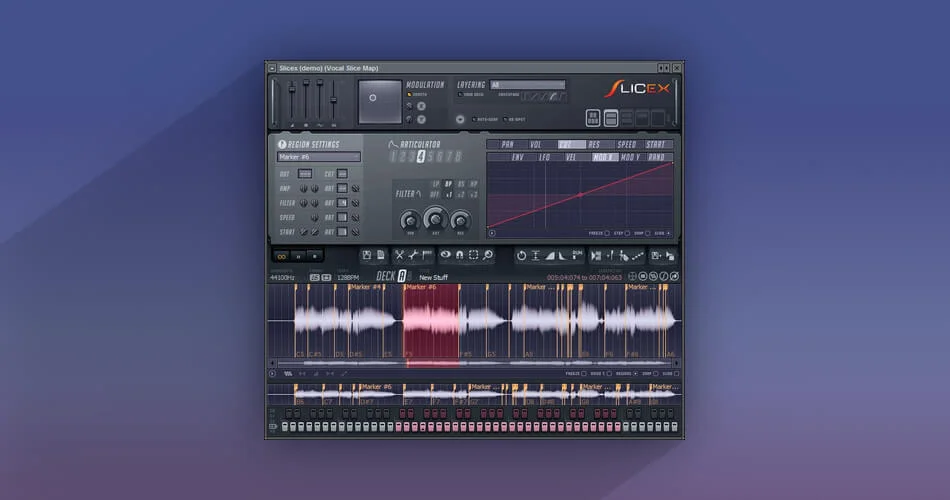Click the pause transport button
Image resolution: width=950 pixels, height=500 pixels.
(x=298, y=256)
